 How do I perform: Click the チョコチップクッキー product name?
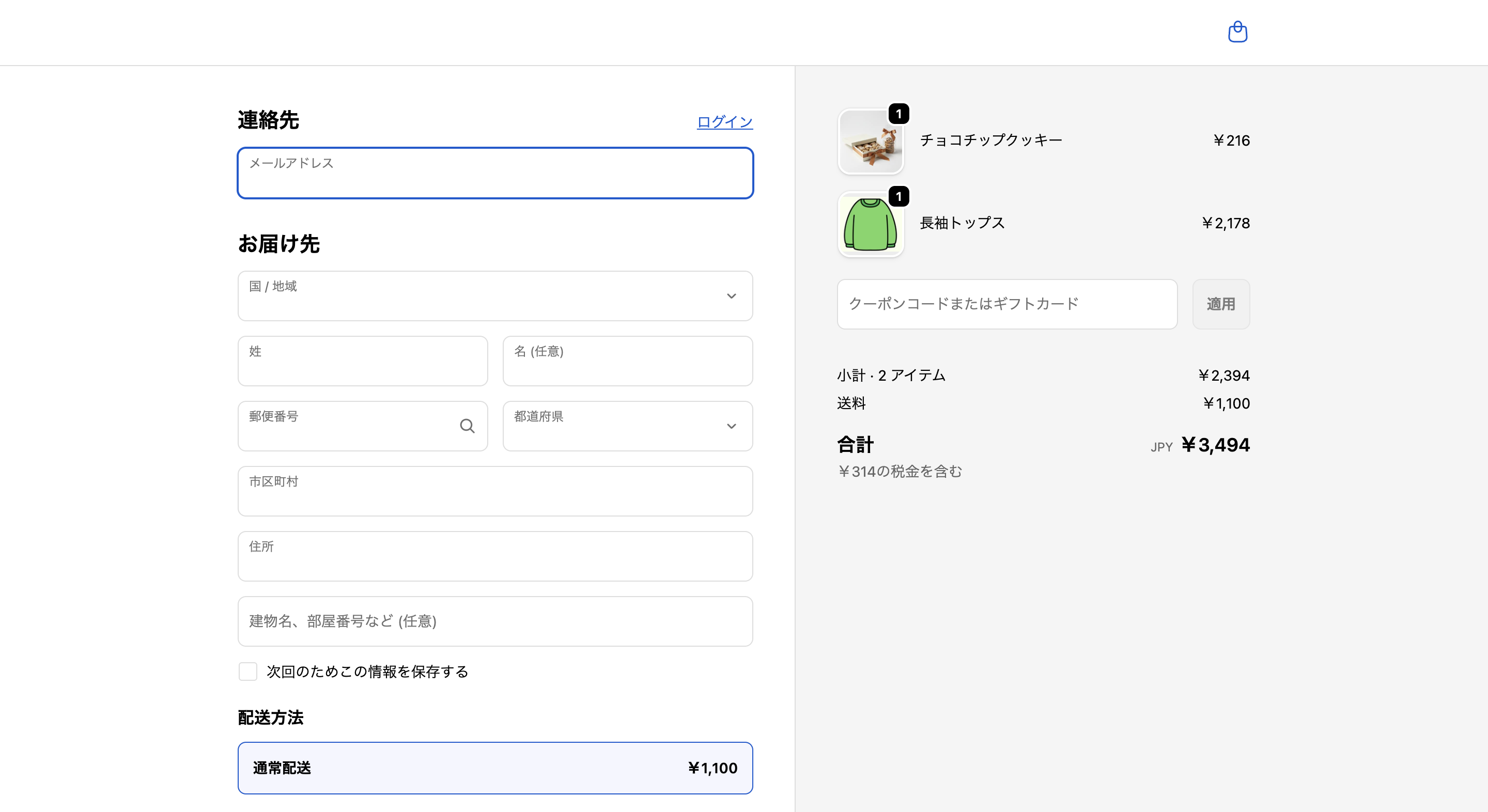pos(991,140)
